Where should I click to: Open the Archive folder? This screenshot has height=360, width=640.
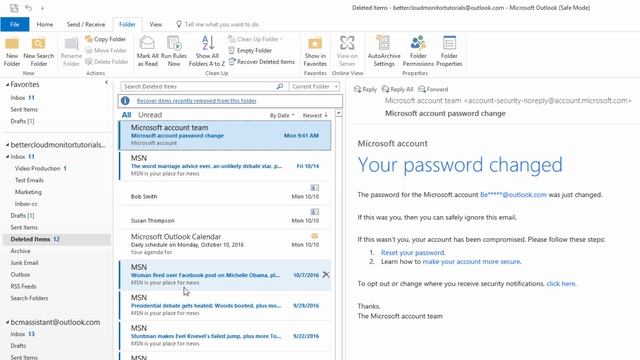20,251
